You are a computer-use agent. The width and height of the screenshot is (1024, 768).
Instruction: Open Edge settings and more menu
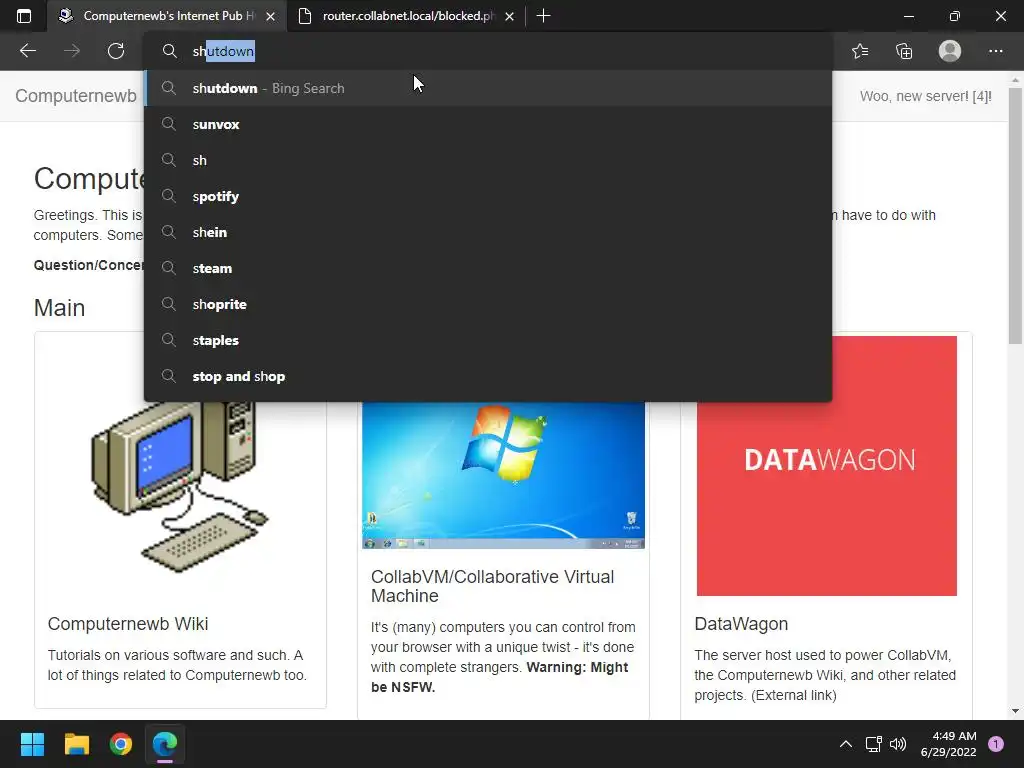coord(995,51)
